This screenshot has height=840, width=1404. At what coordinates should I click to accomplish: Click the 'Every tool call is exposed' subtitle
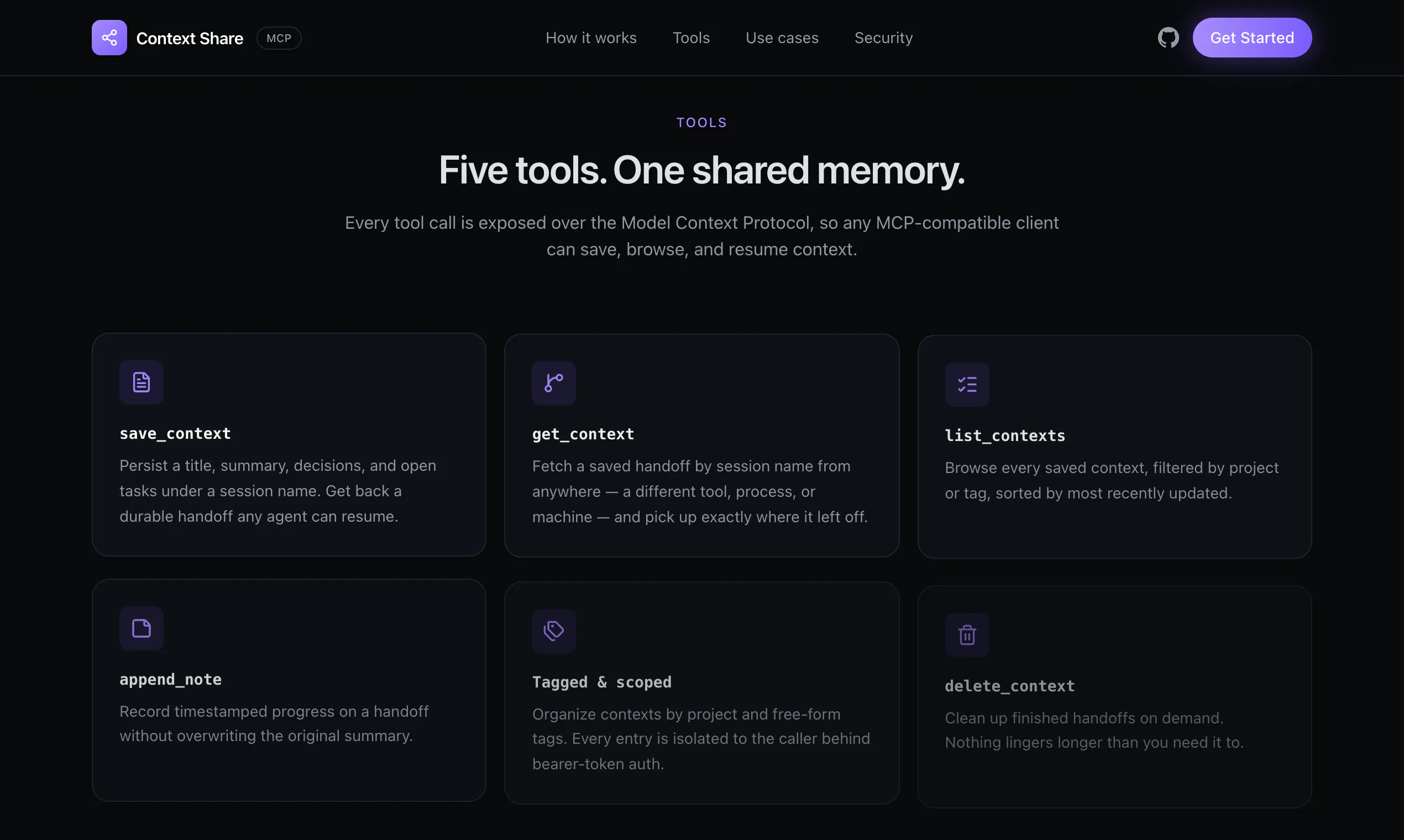[701, 236]
